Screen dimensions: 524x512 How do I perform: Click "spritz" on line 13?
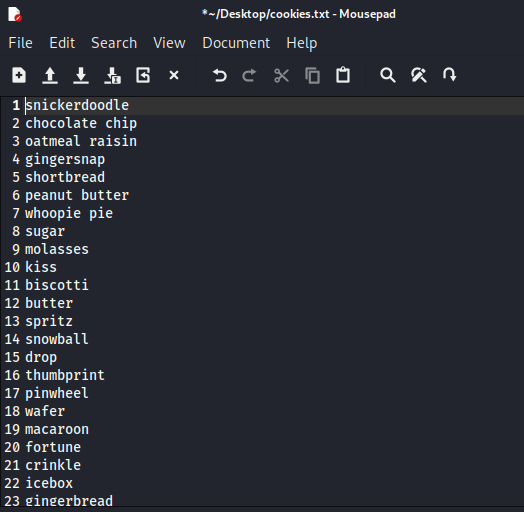(x=49, y=322)
